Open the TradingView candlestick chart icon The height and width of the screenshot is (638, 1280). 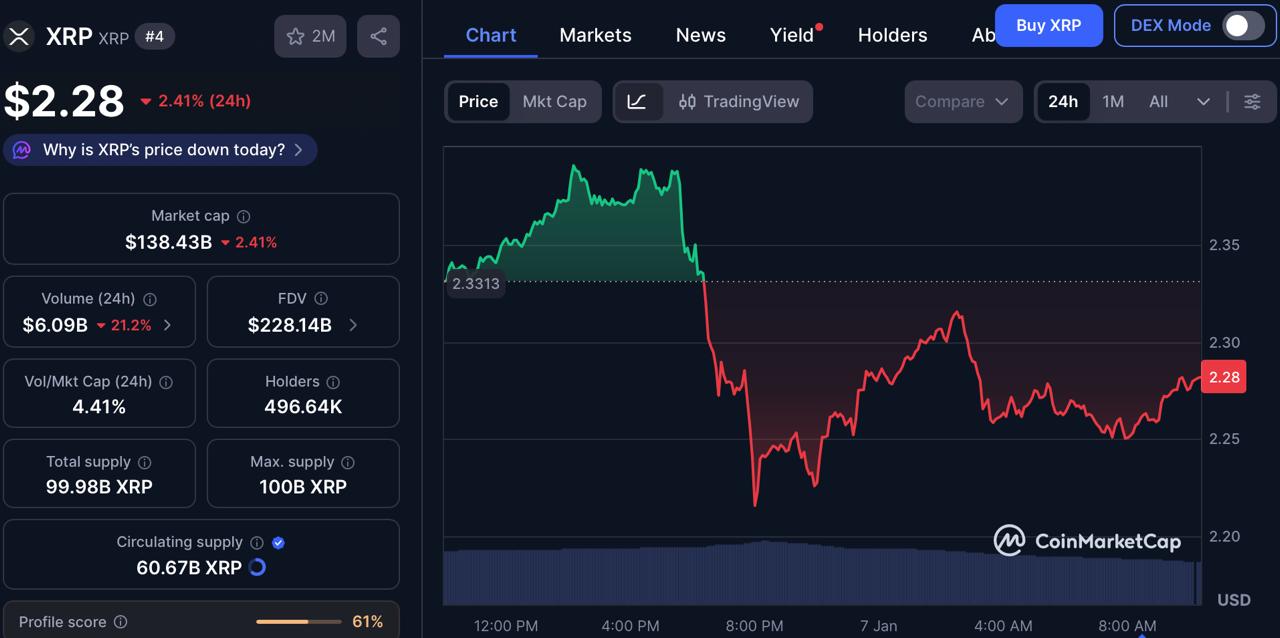[x=686, y=101]
